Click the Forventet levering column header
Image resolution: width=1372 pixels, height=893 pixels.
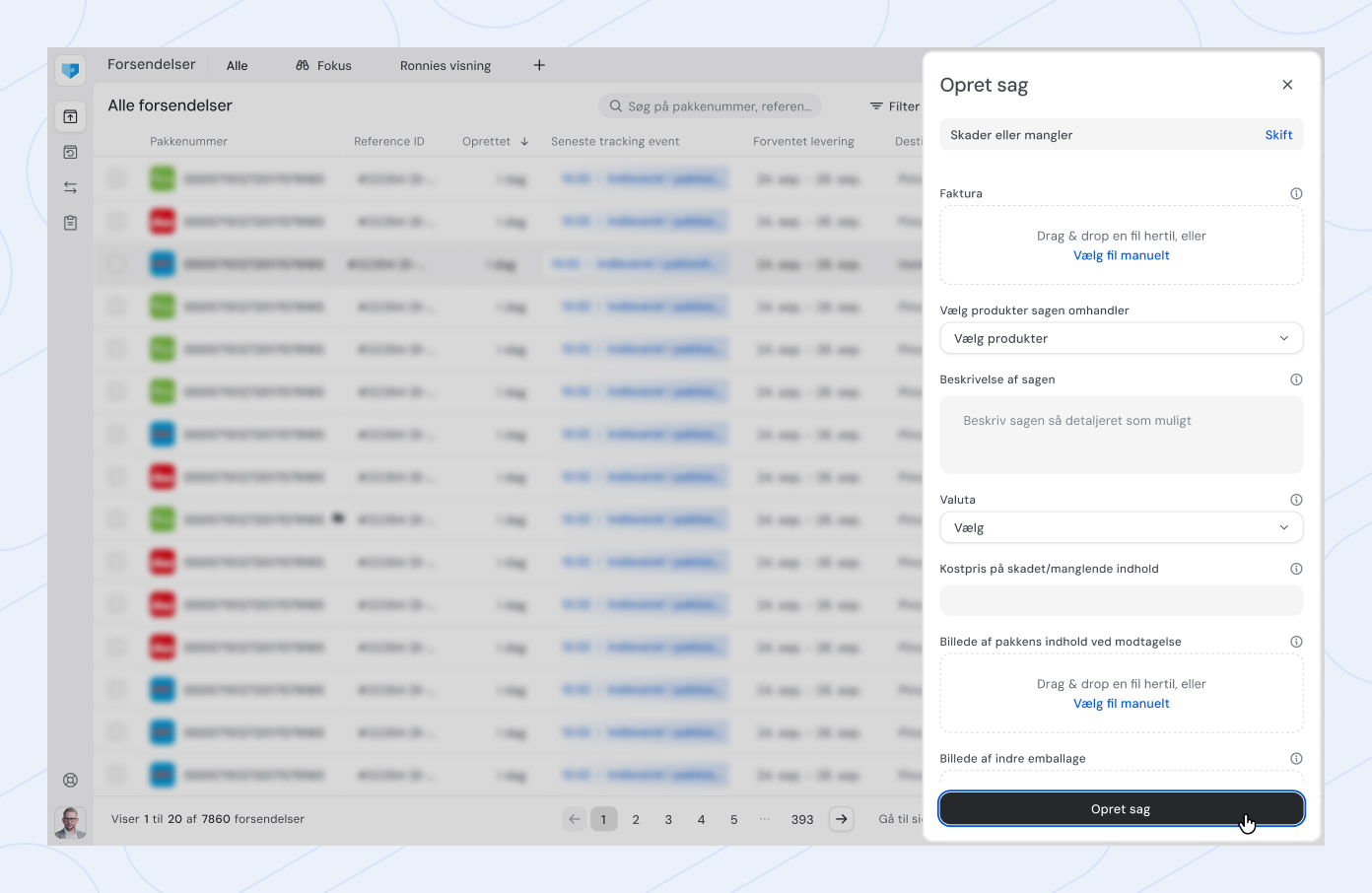pos(803,142)
